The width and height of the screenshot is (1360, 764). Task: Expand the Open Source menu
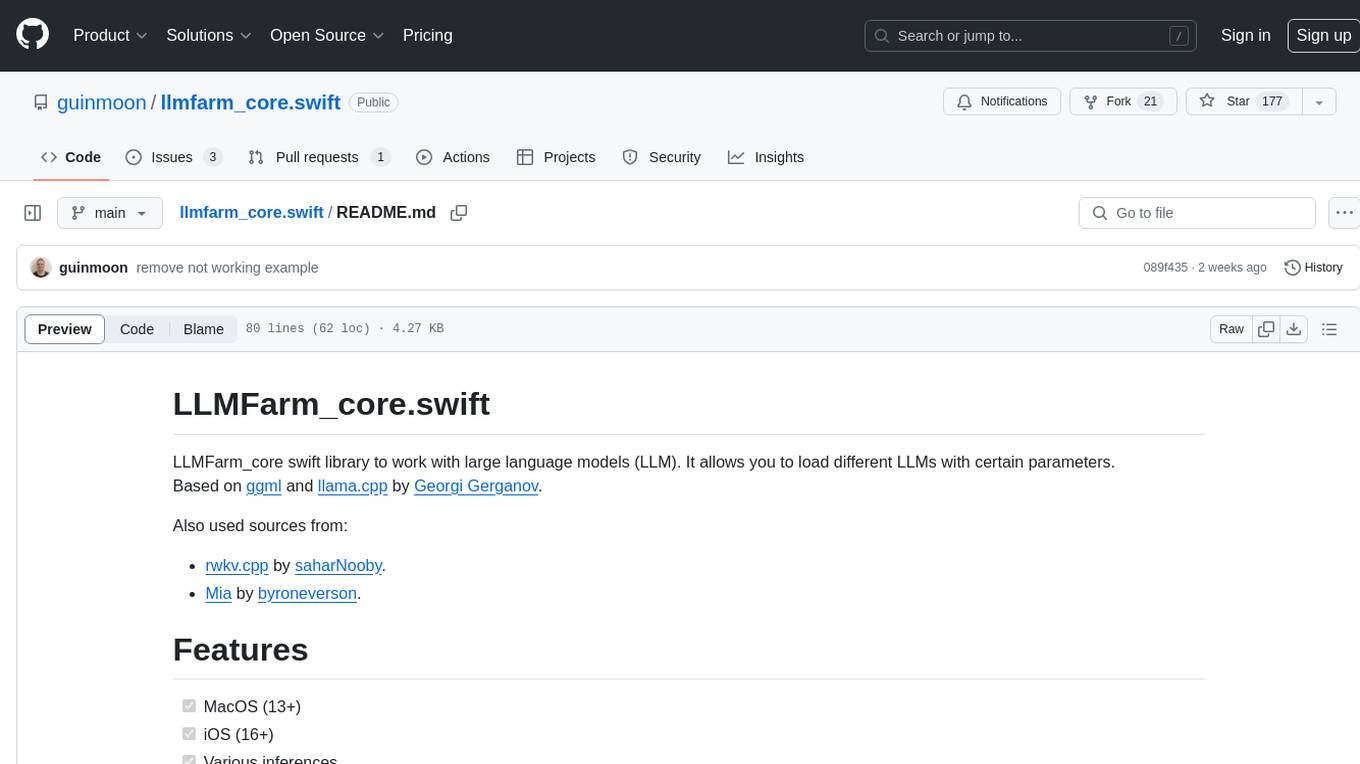(327, 35)
